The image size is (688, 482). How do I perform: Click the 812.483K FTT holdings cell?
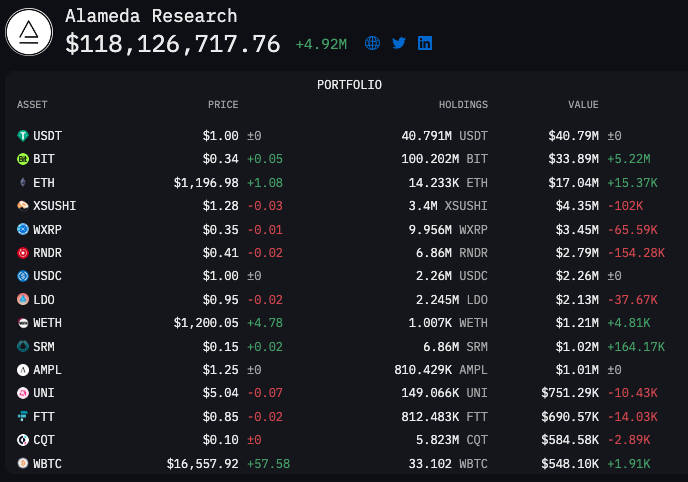(x=444, y=417)
